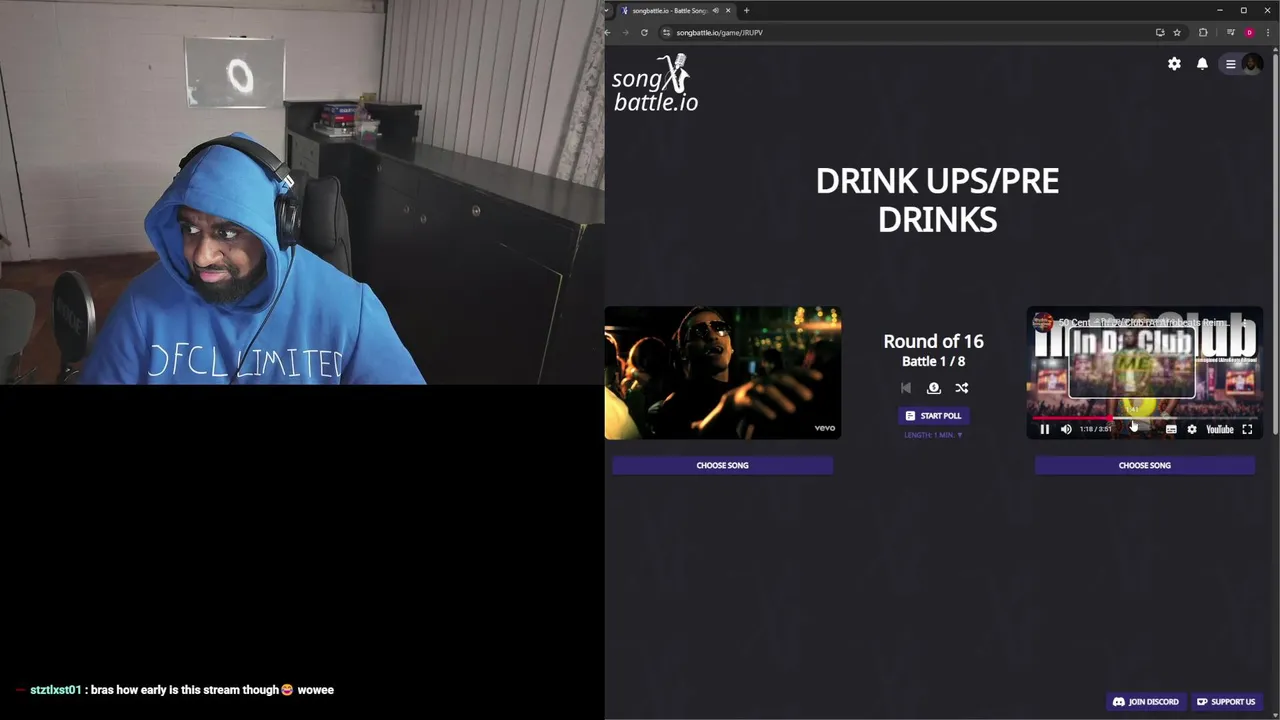
Task: Go forward in the browser
Action: point(626,32)
